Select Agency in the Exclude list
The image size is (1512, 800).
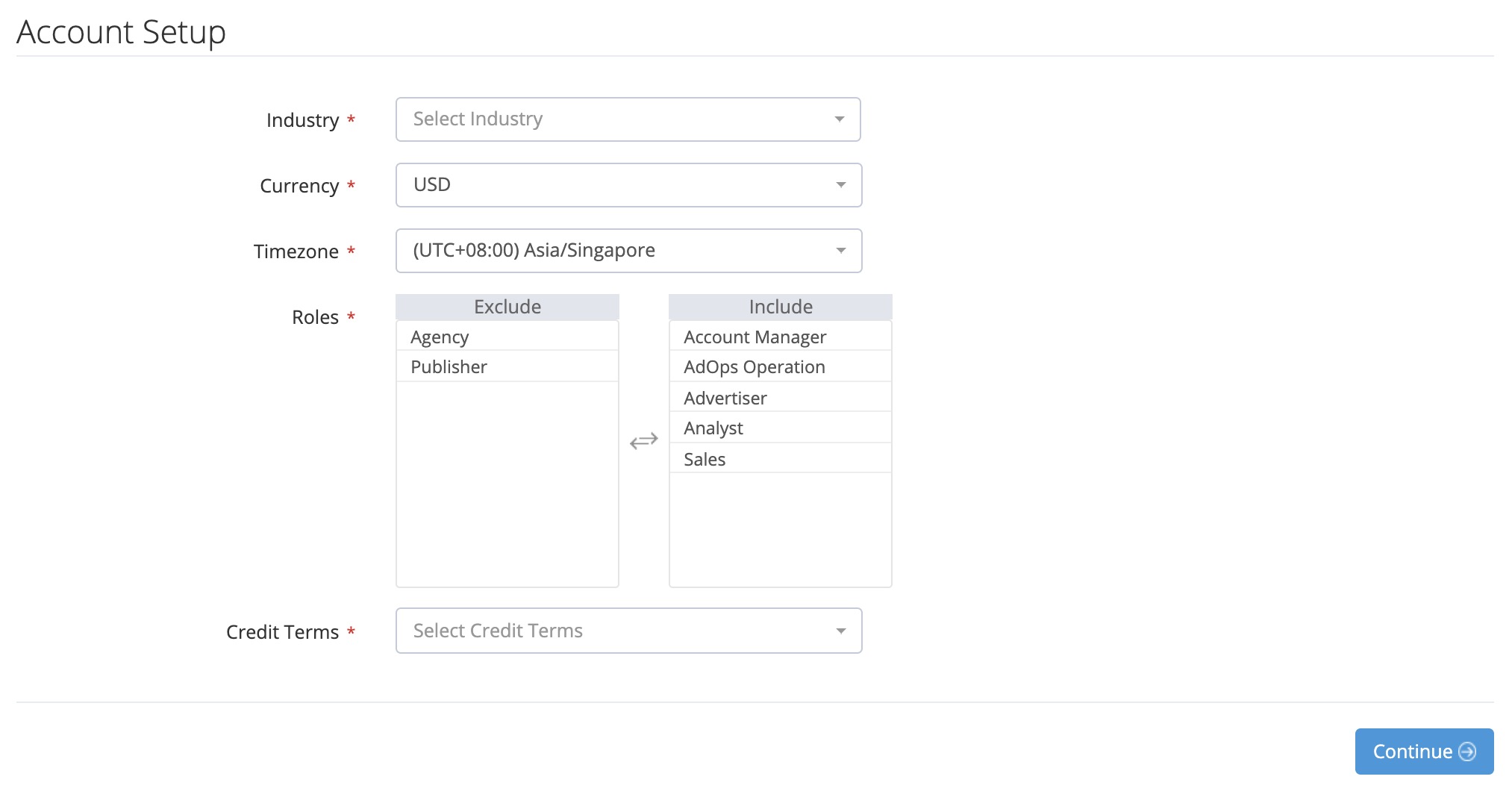click(507, 337)
